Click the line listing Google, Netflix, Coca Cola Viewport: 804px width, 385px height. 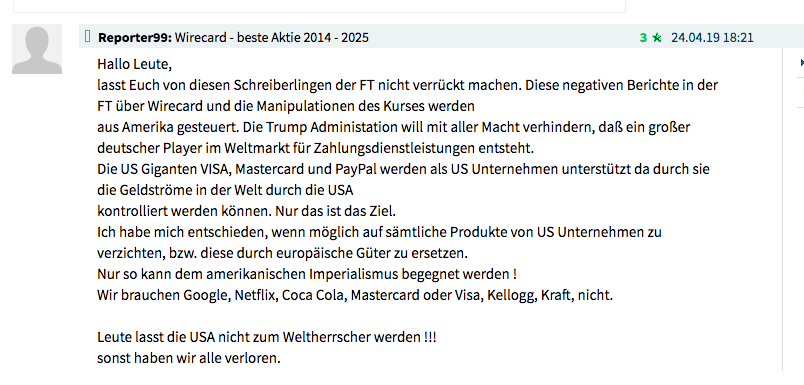(x=355, y=295)
